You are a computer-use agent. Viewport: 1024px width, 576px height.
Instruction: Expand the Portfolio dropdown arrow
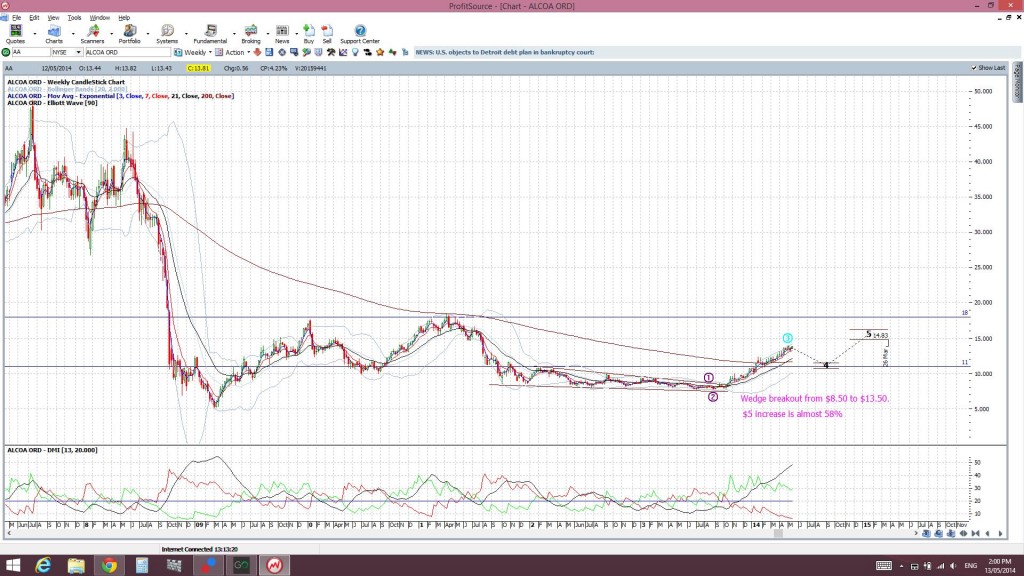148,33
